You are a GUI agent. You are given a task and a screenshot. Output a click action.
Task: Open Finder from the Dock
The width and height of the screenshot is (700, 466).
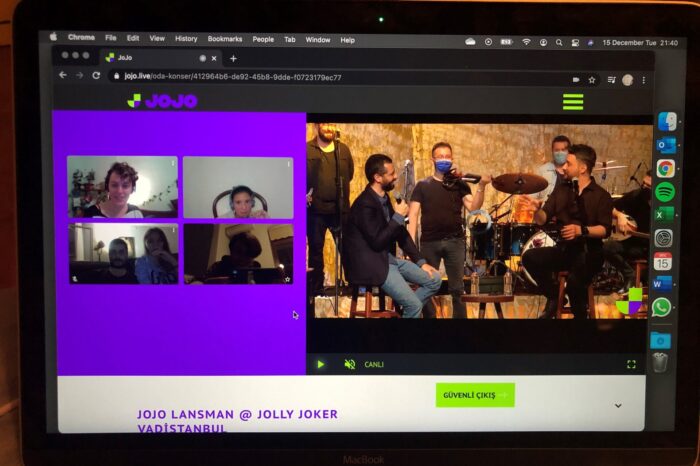(667, 122)
